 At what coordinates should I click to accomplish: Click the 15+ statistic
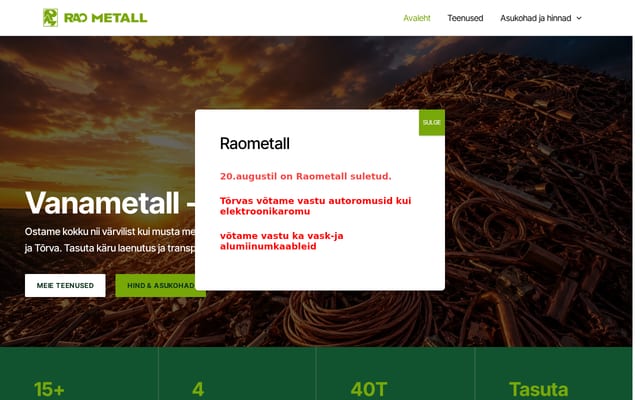coord(49,389)
